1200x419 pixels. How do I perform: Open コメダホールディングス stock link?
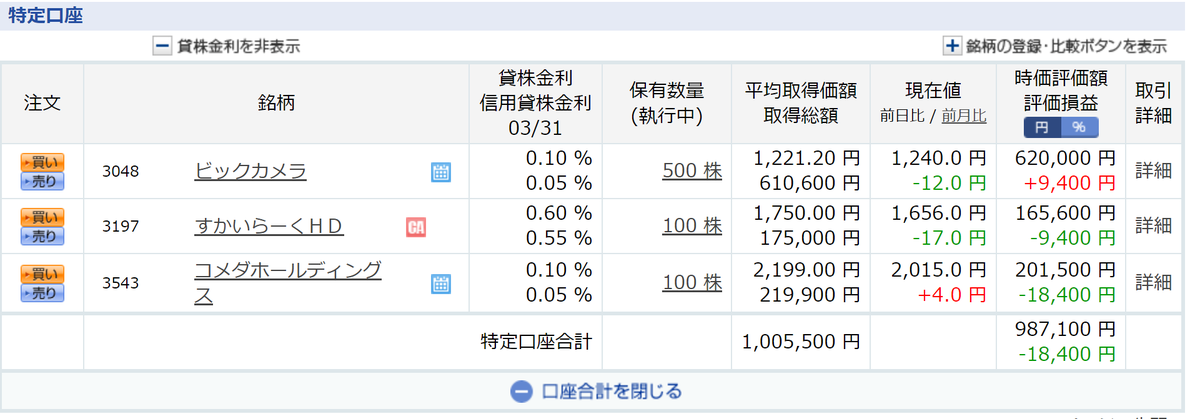coord(288,283)
